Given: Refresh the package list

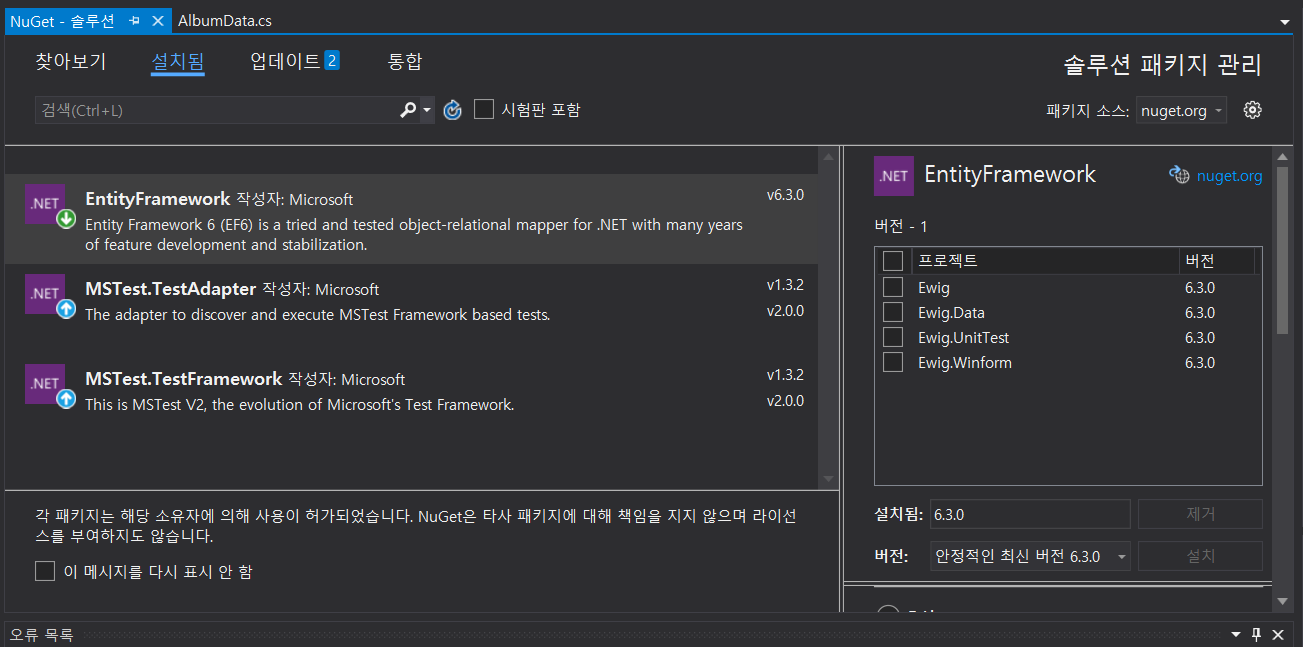Looking at the screenshot, I should tap(453, 110).
